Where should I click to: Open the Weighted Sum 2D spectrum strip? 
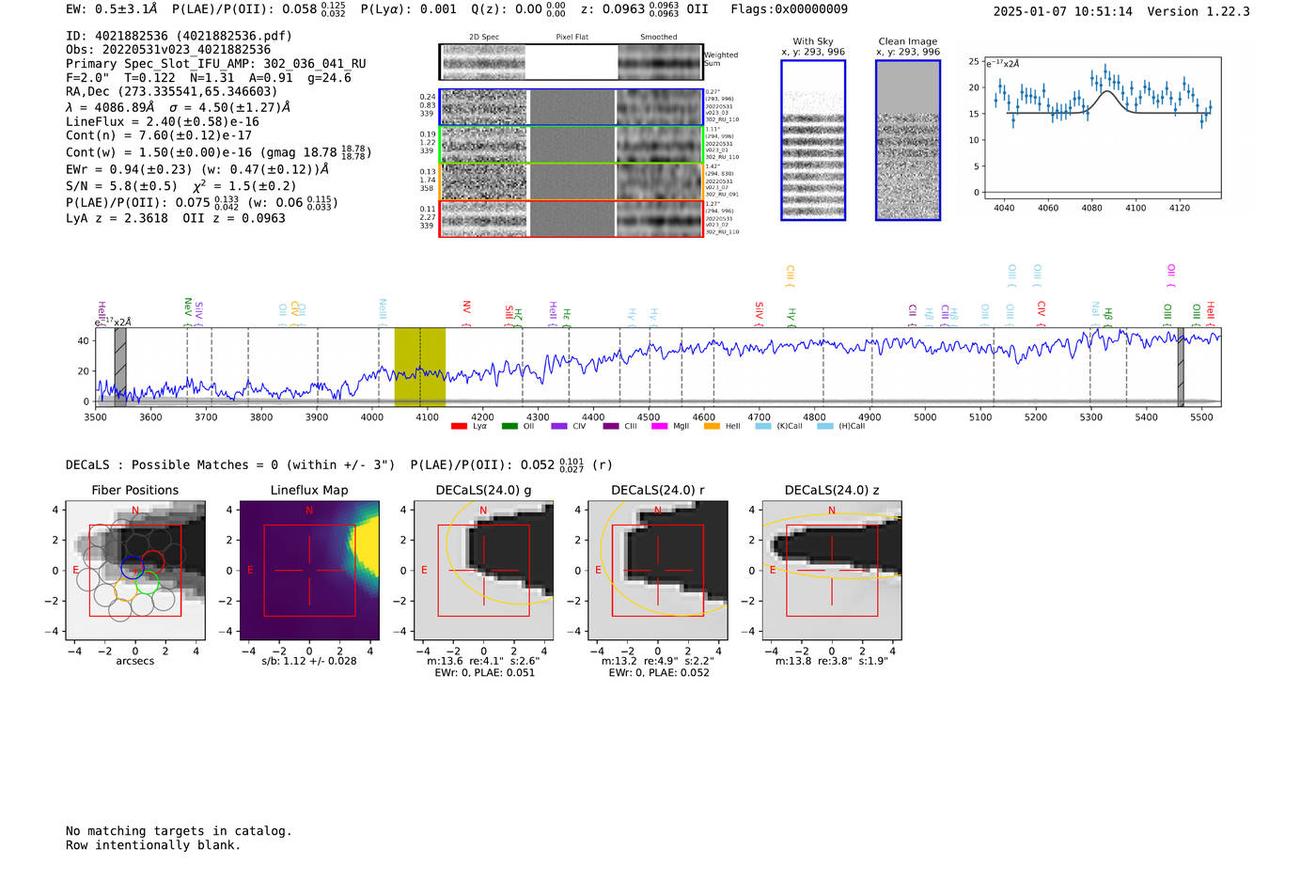tap(571, 61)
